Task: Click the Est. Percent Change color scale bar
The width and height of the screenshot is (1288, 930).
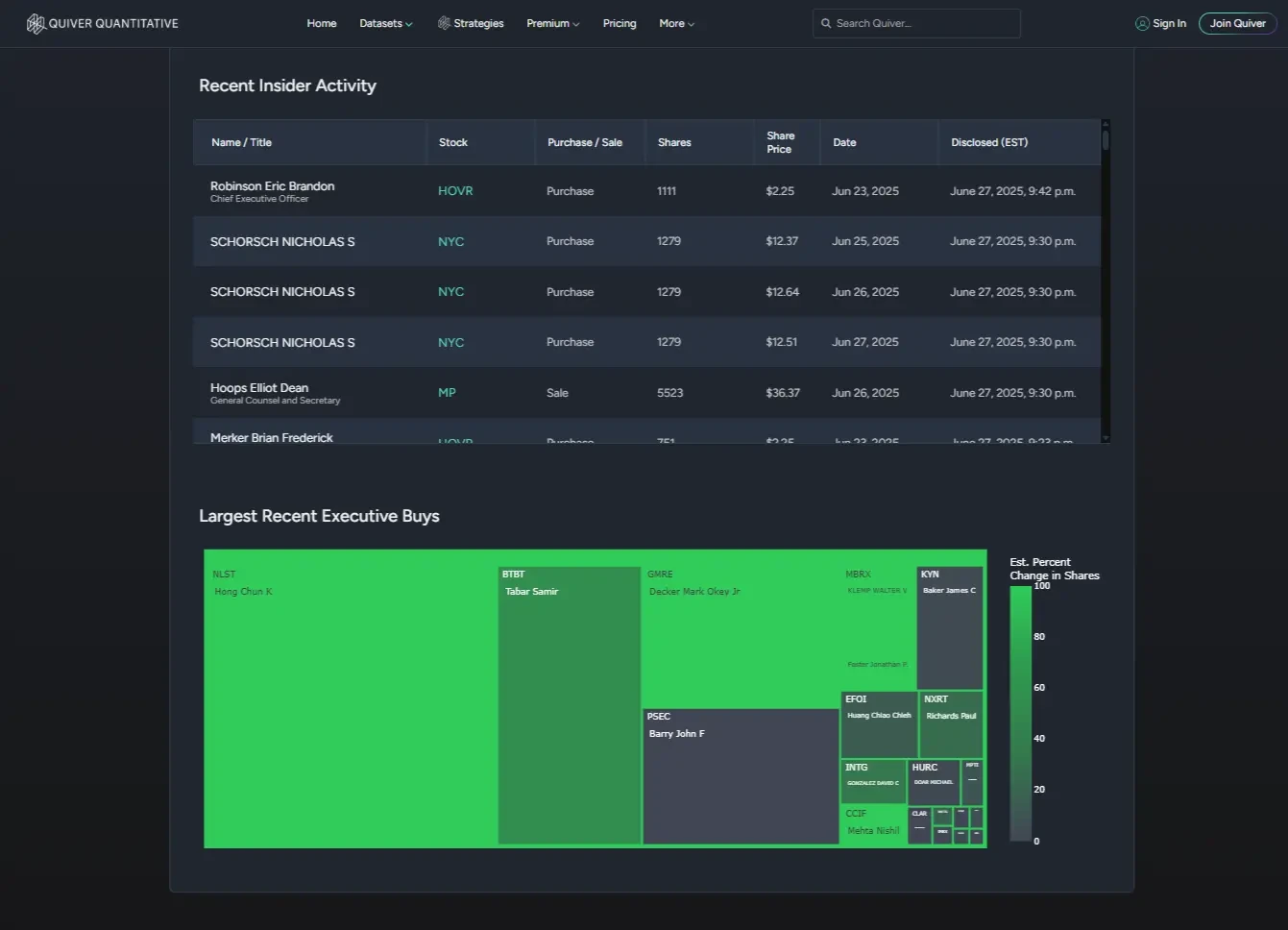Action: pyautogui.click(x=1020, y=714)
